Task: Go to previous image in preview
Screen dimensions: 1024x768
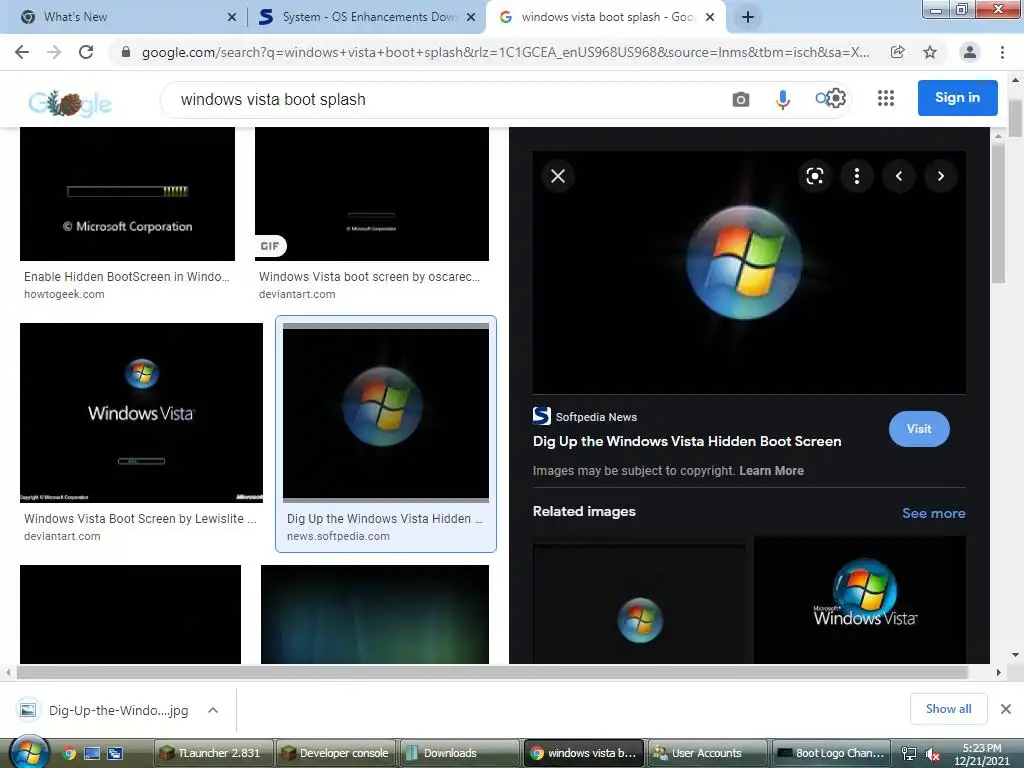Action: point(899,176)
